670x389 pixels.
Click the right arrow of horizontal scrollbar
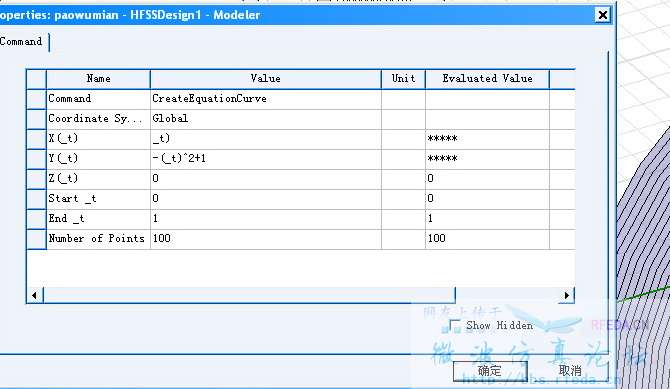[x=567, y=295]
